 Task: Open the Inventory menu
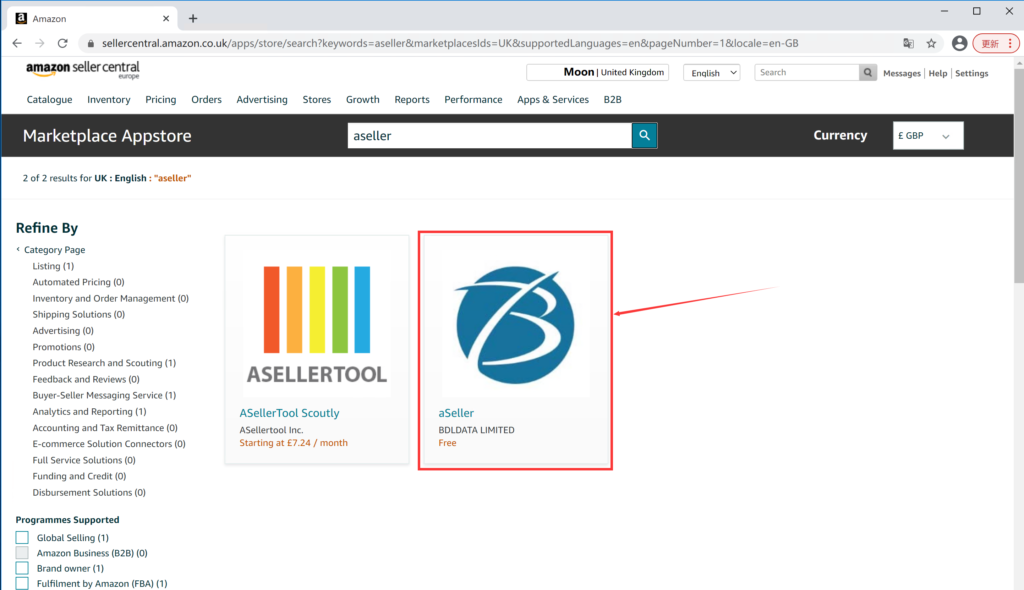(108, 99)
